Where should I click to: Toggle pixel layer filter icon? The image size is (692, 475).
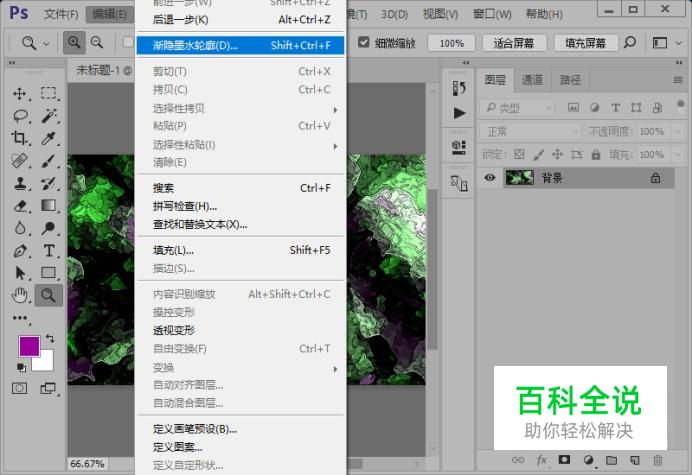[x=573, y=107]
